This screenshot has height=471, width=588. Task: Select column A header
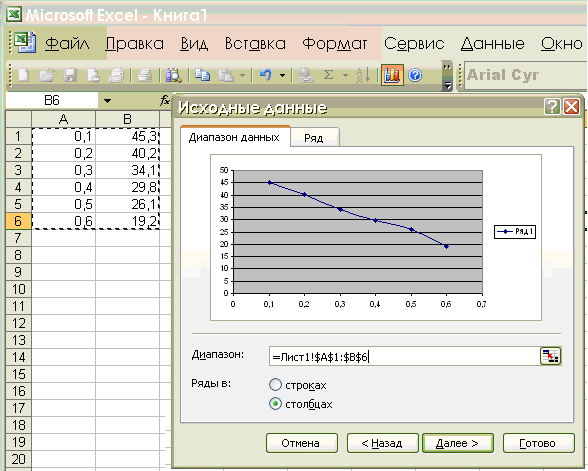point(63,119)
